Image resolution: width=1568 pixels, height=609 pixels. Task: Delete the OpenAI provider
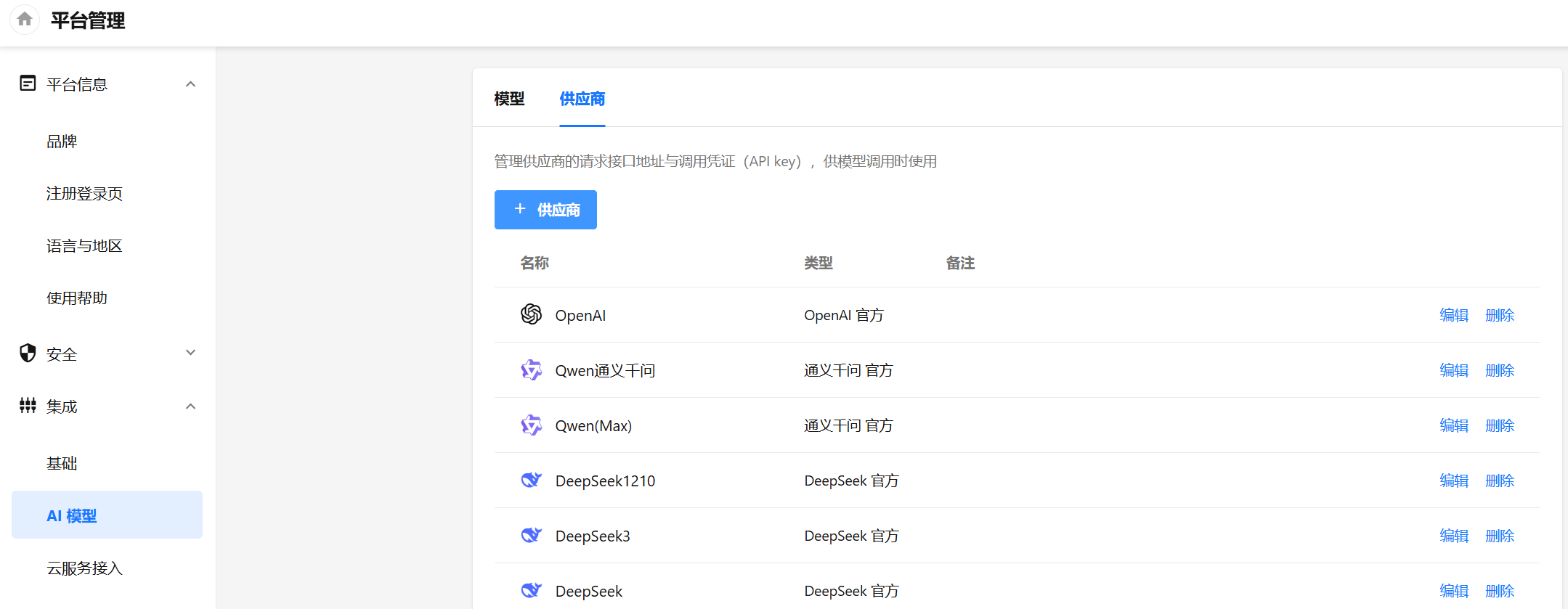point(1500,315)
